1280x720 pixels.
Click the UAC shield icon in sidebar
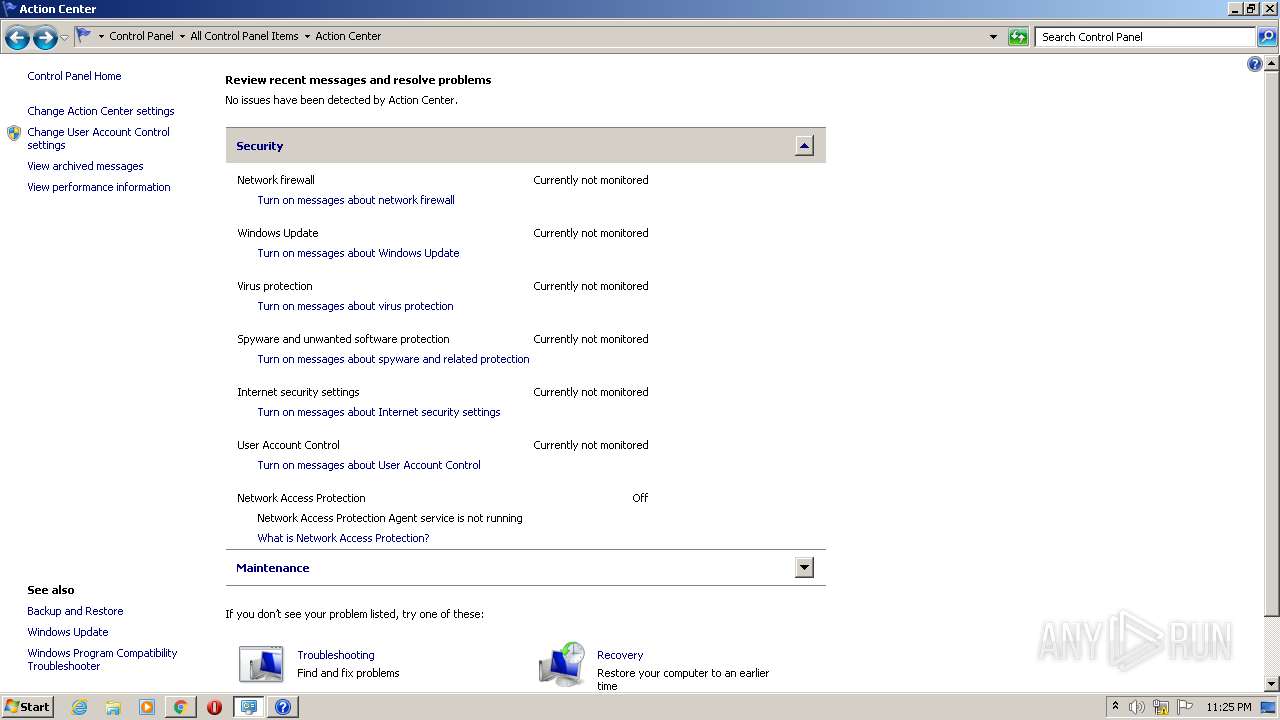14,133
